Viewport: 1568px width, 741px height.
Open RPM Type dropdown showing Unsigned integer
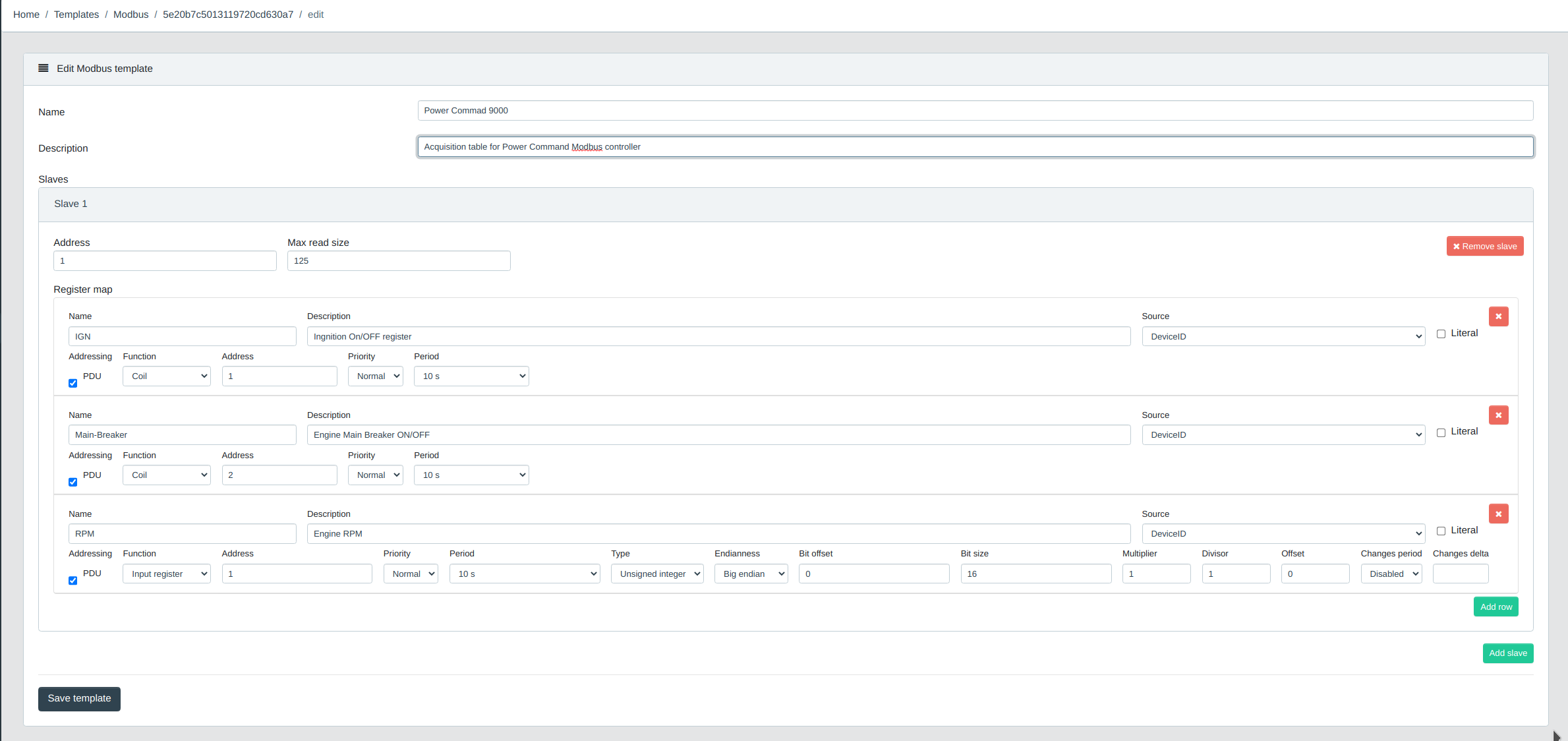click(656, 574)
